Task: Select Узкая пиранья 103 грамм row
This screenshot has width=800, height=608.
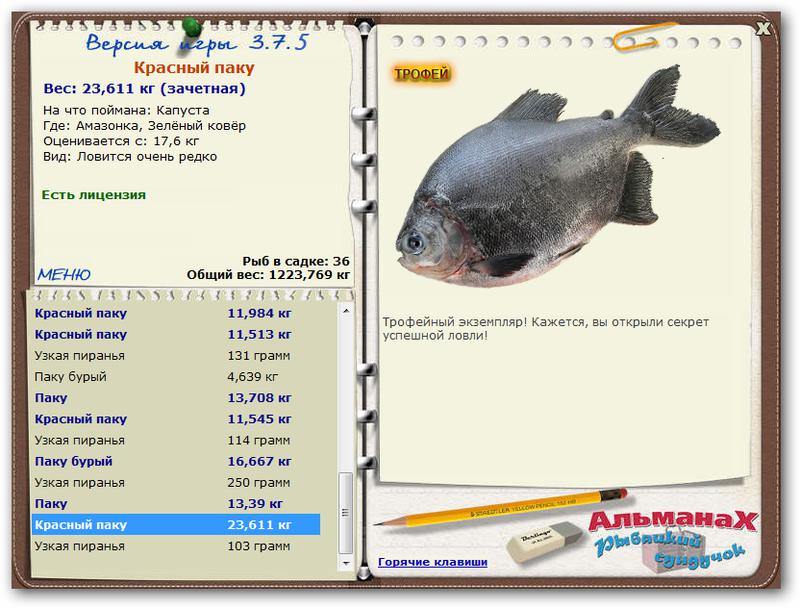Action: tap(176, 546)
